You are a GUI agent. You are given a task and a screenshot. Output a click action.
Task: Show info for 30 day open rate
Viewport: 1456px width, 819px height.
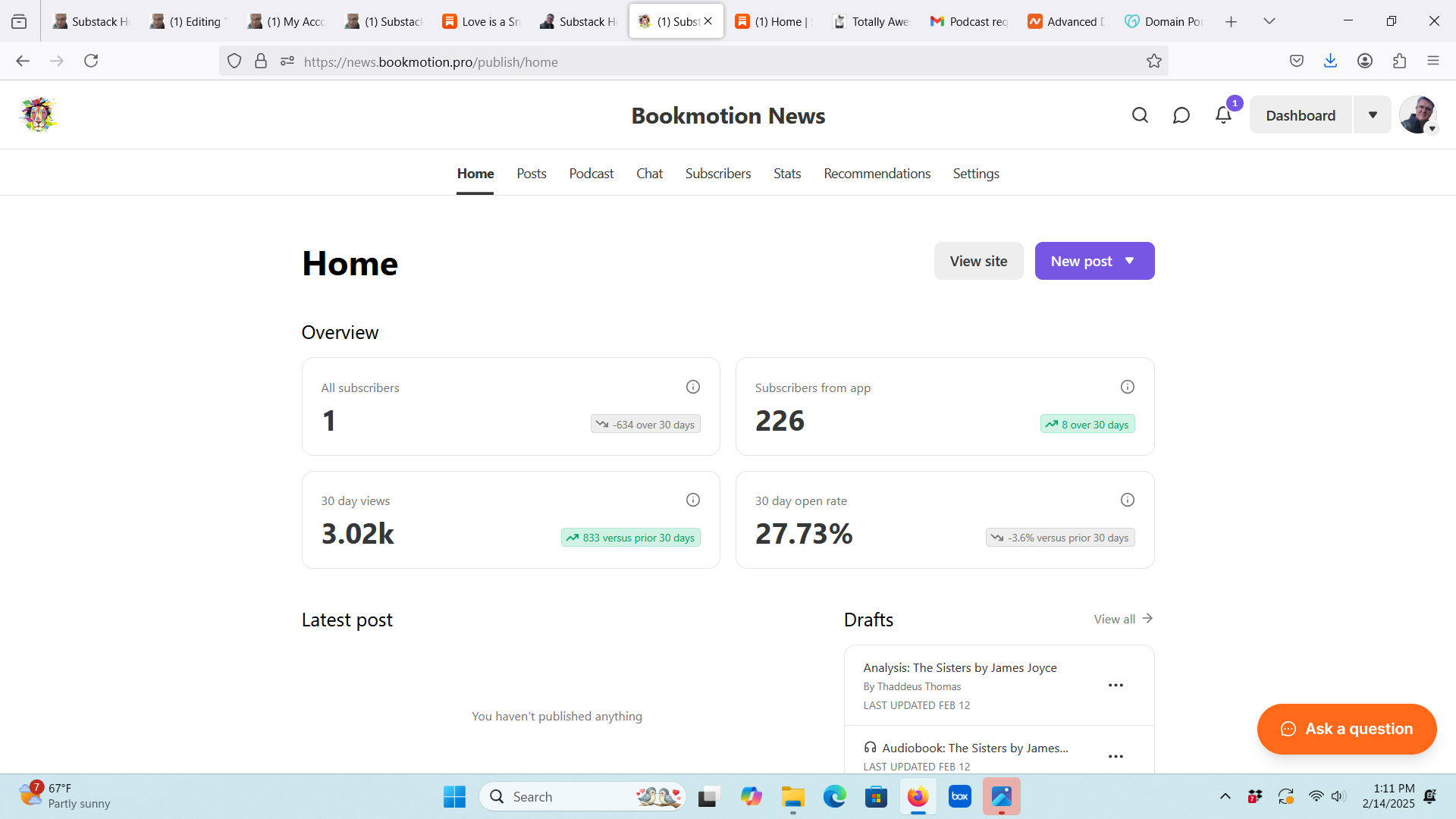coord(1128,500)
